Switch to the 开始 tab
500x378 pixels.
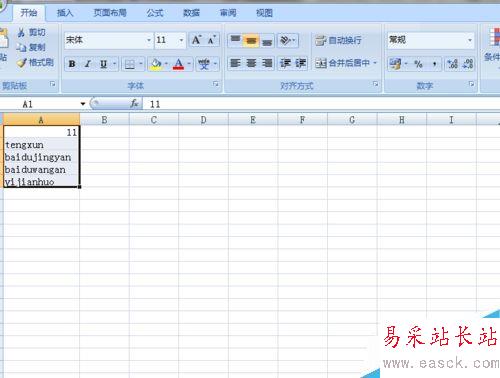coord(28,13)
